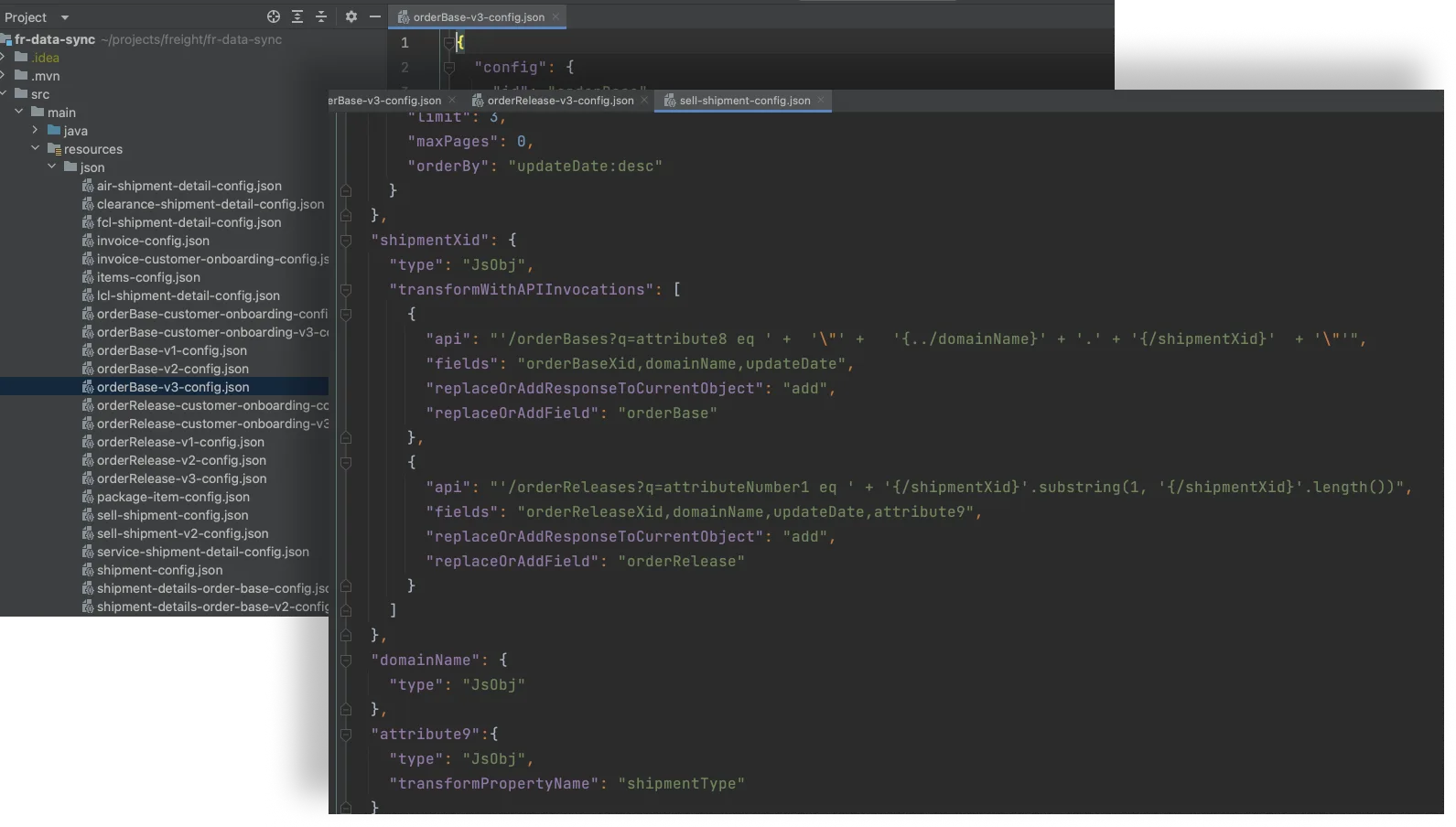Viewport: 1456px width, 827px height.
Task: Fold the "attribute9" block in the gutter
Action: (x=346, y=735)
